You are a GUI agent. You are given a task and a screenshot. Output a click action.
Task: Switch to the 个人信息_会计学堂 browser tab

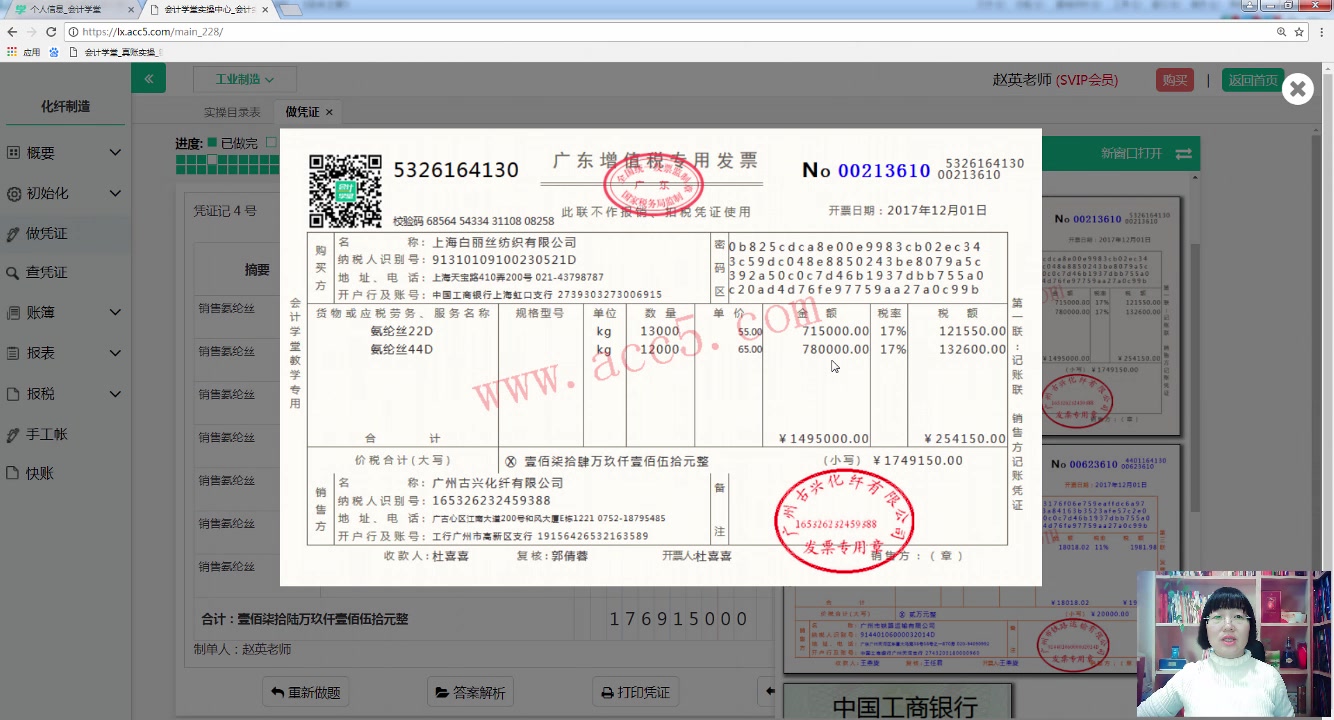pyautogui.click(x=70, y=9)
